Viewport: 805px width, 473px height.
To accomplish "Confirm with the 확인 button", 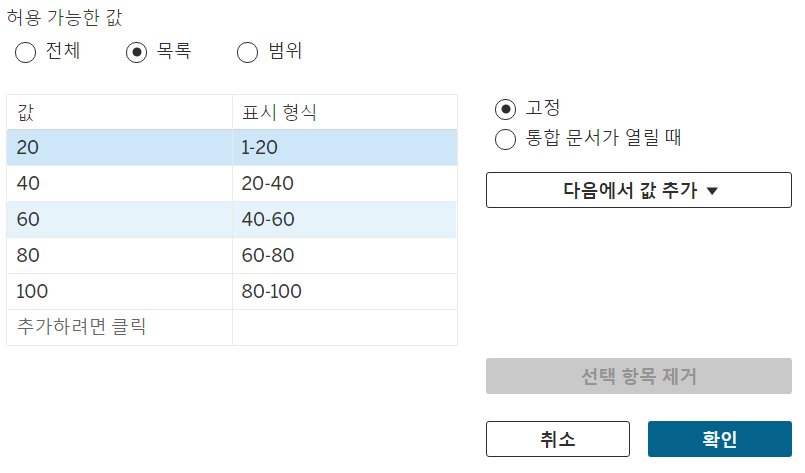I will [x=720, y=439].
